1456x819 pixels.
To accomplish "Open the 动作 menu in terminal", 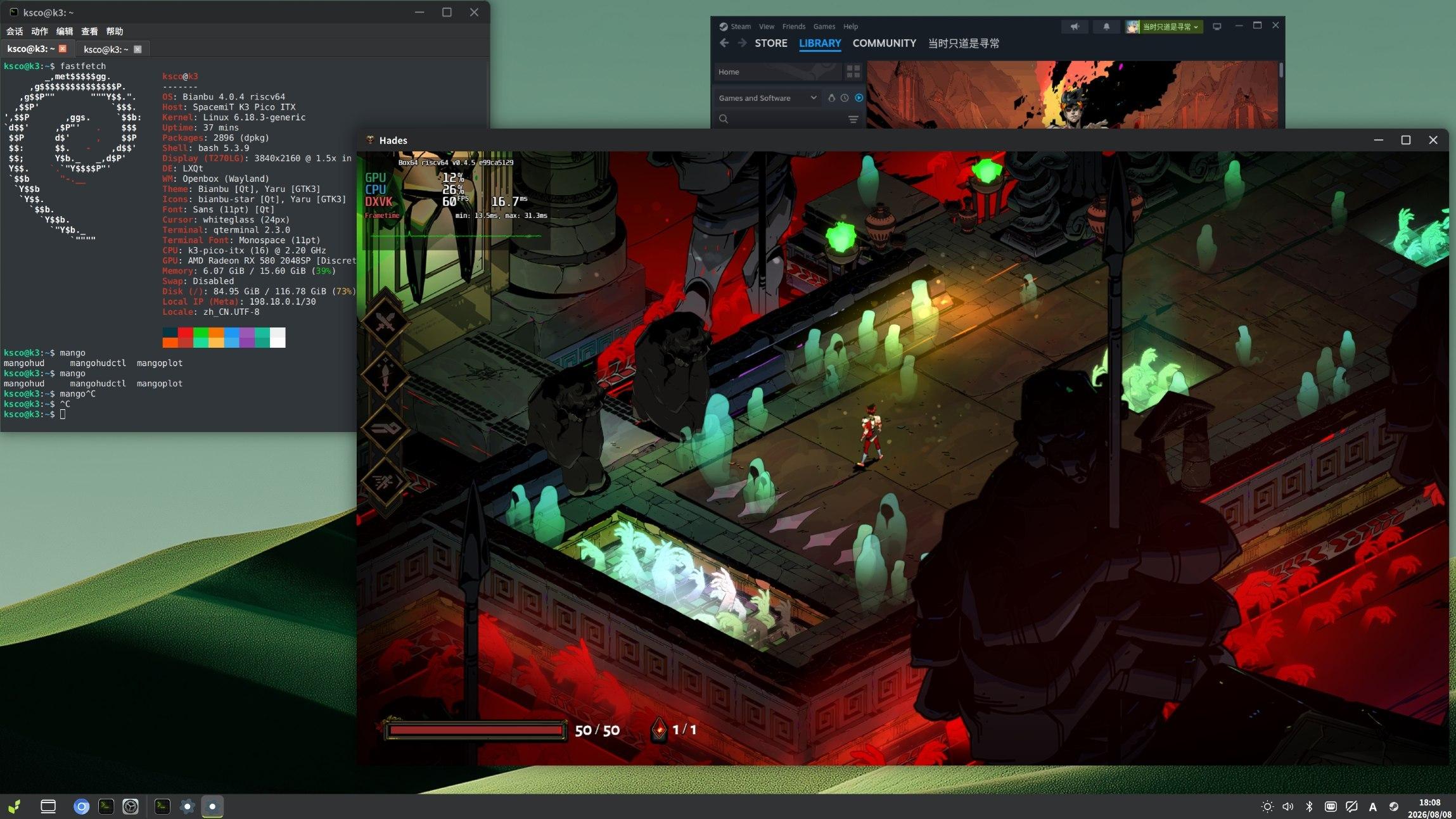I will (x=39, y=31).
